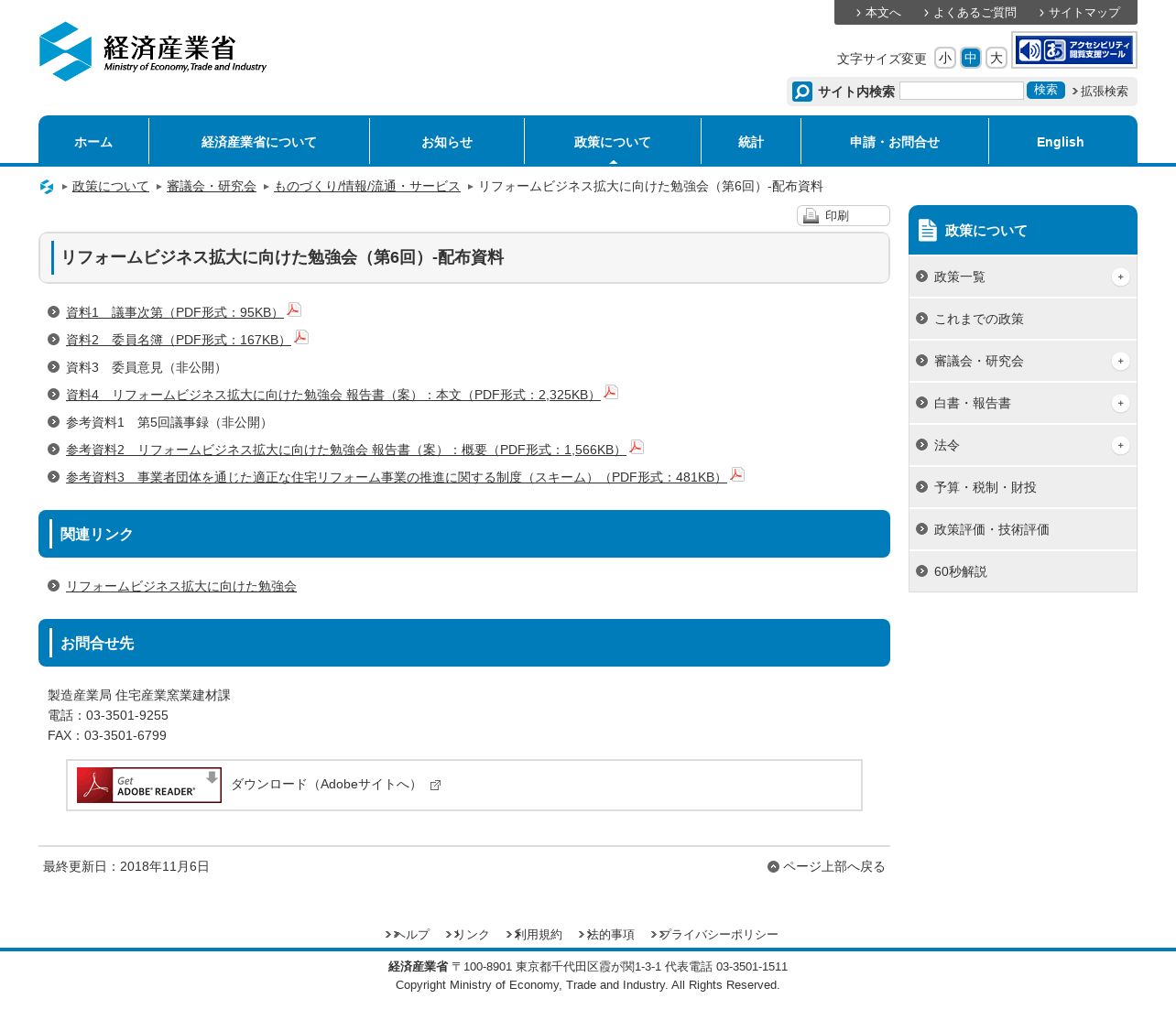Open 政策評価・技術評価 in the sidebar

[1023, 529]
